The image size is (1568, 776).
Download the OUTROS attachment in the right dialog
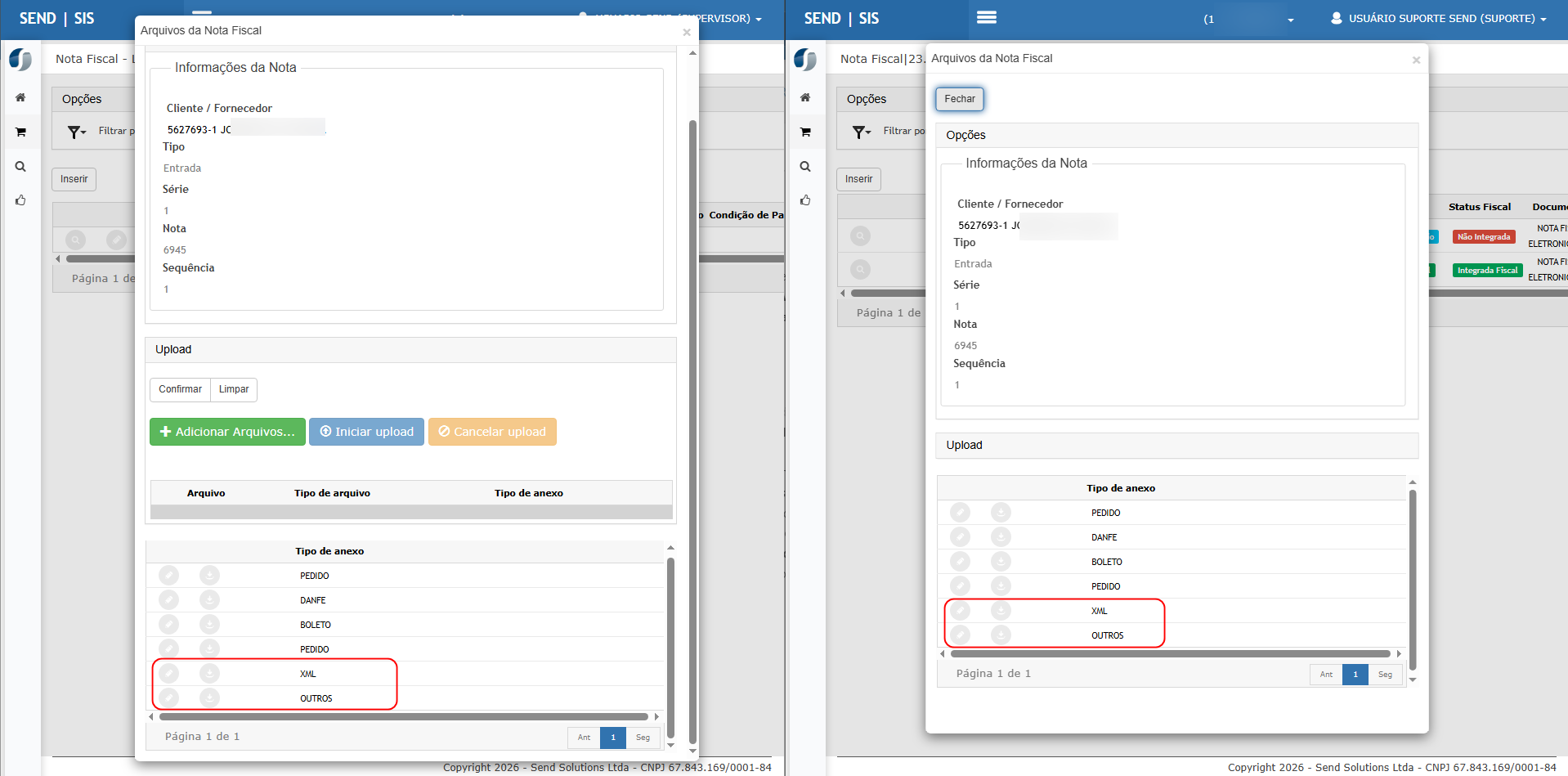click(1001, 635)
